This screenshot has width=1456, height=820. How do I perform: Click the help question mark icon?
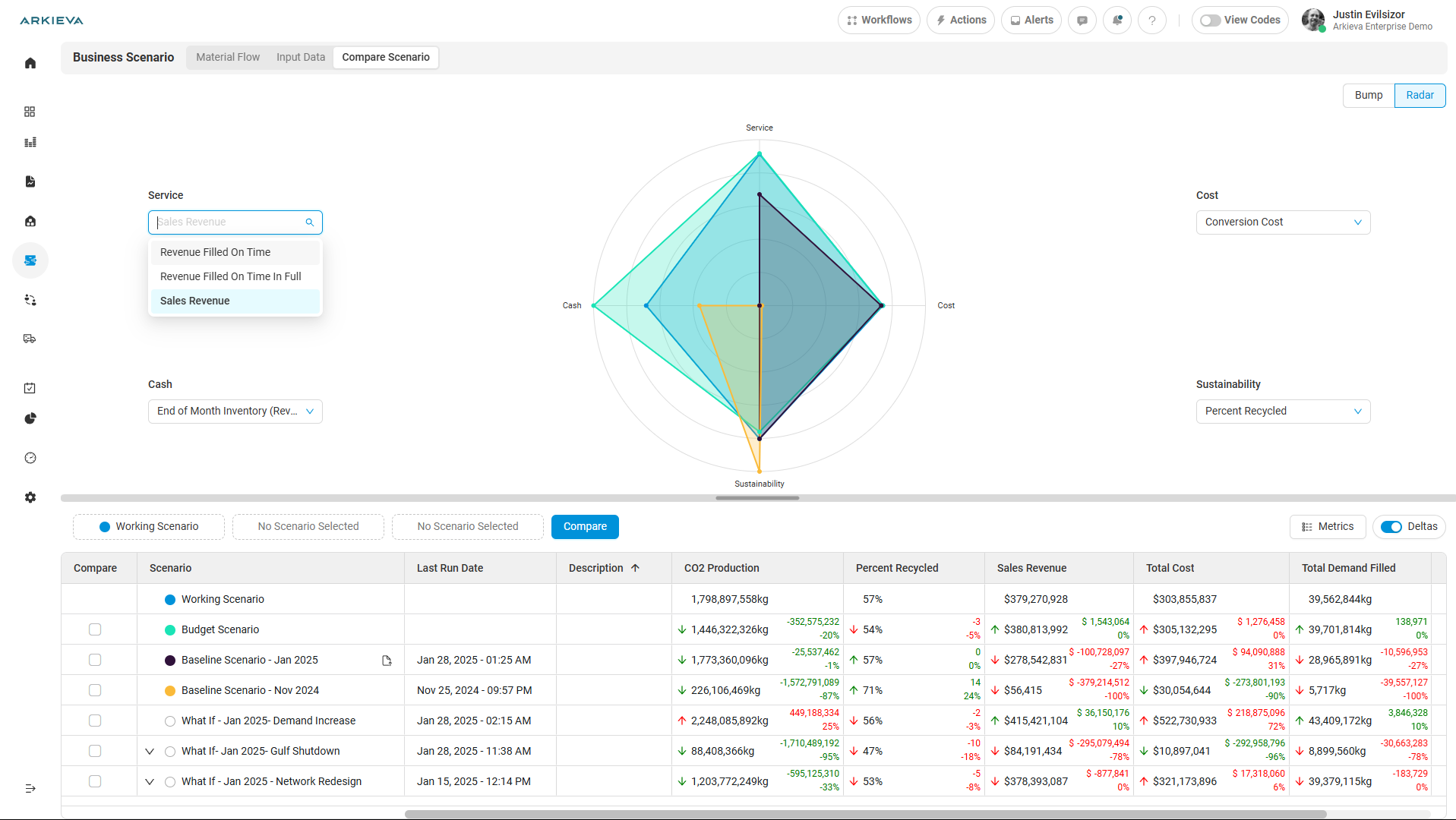coord(1152,20)
